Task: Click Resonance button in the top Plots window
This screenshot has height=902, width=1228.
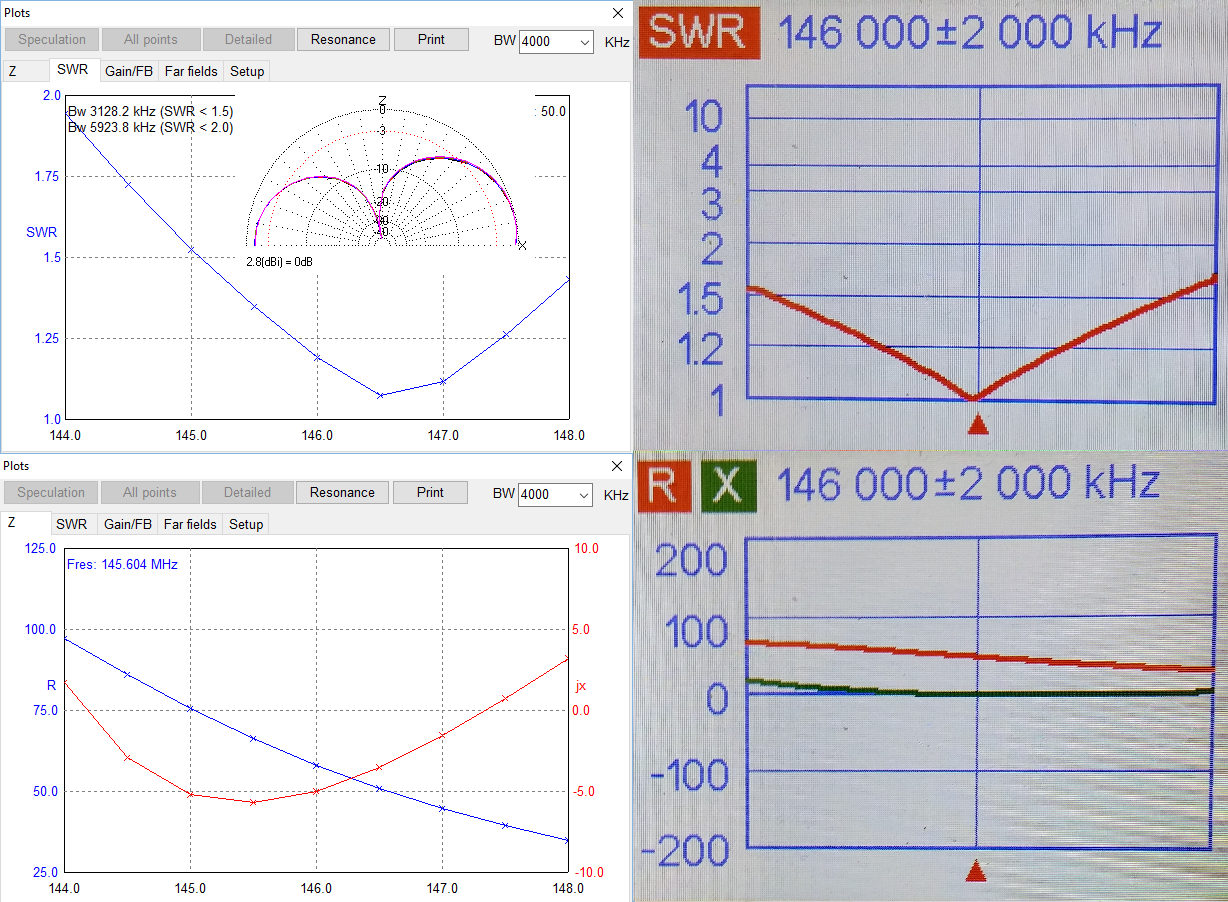Action: pyautogui.click(x=343, y=40)
